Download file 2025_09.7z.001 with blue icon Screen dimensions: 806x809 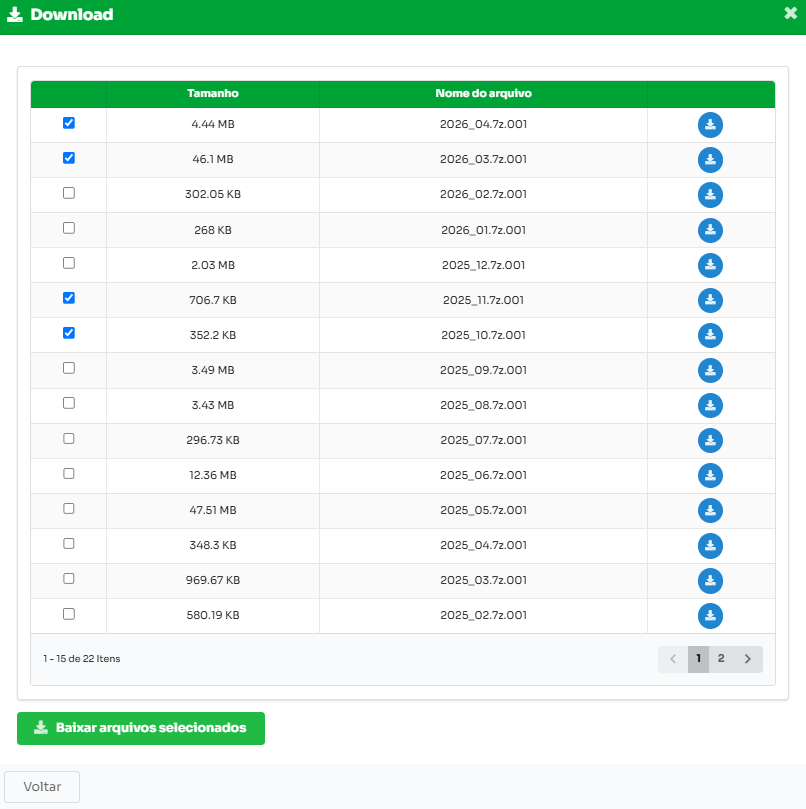point(710,370)
